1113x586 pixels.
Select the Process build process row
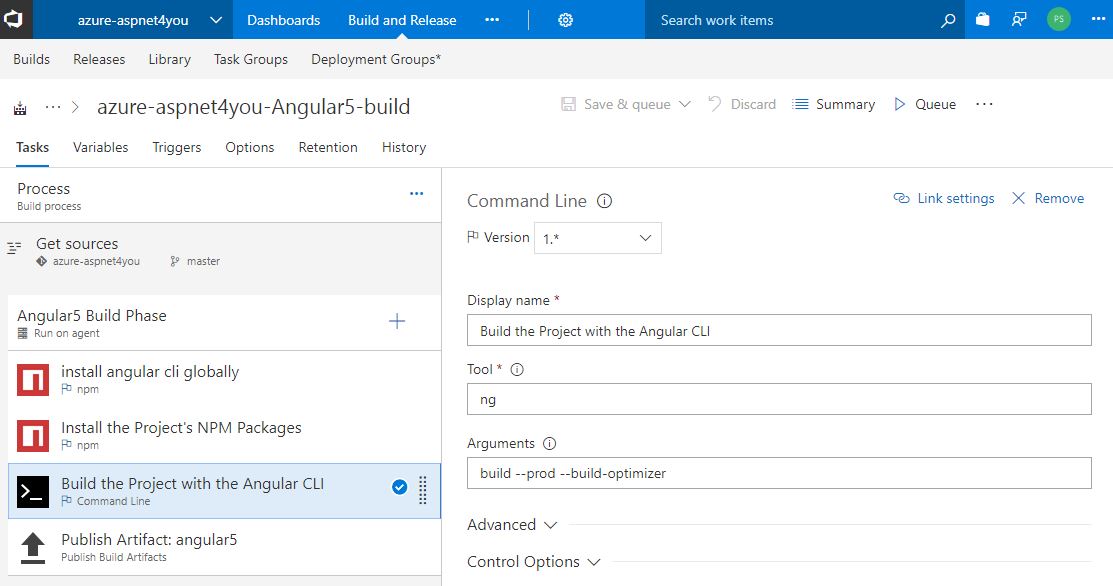(221, 196)
